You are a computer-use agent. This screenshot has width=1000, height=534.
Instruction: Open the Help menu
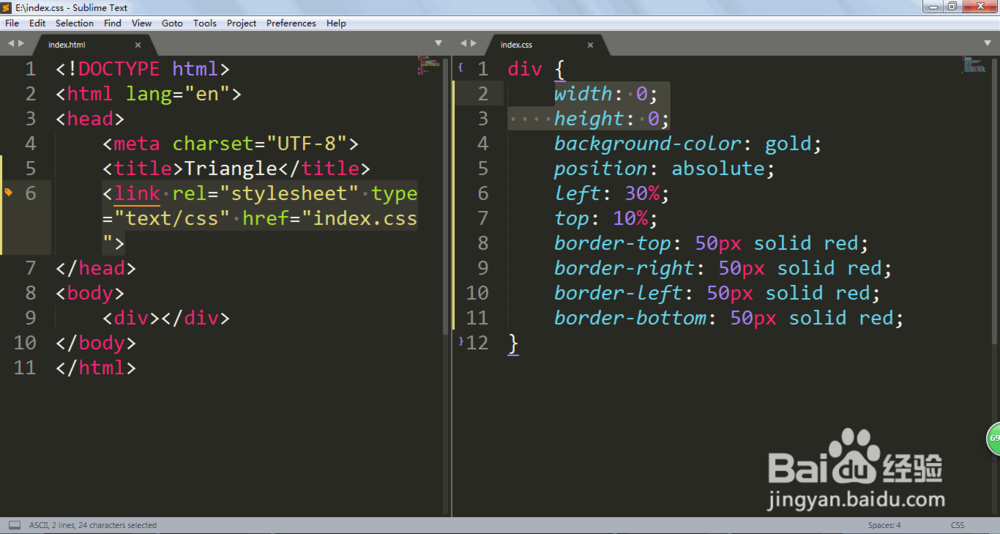336,23
